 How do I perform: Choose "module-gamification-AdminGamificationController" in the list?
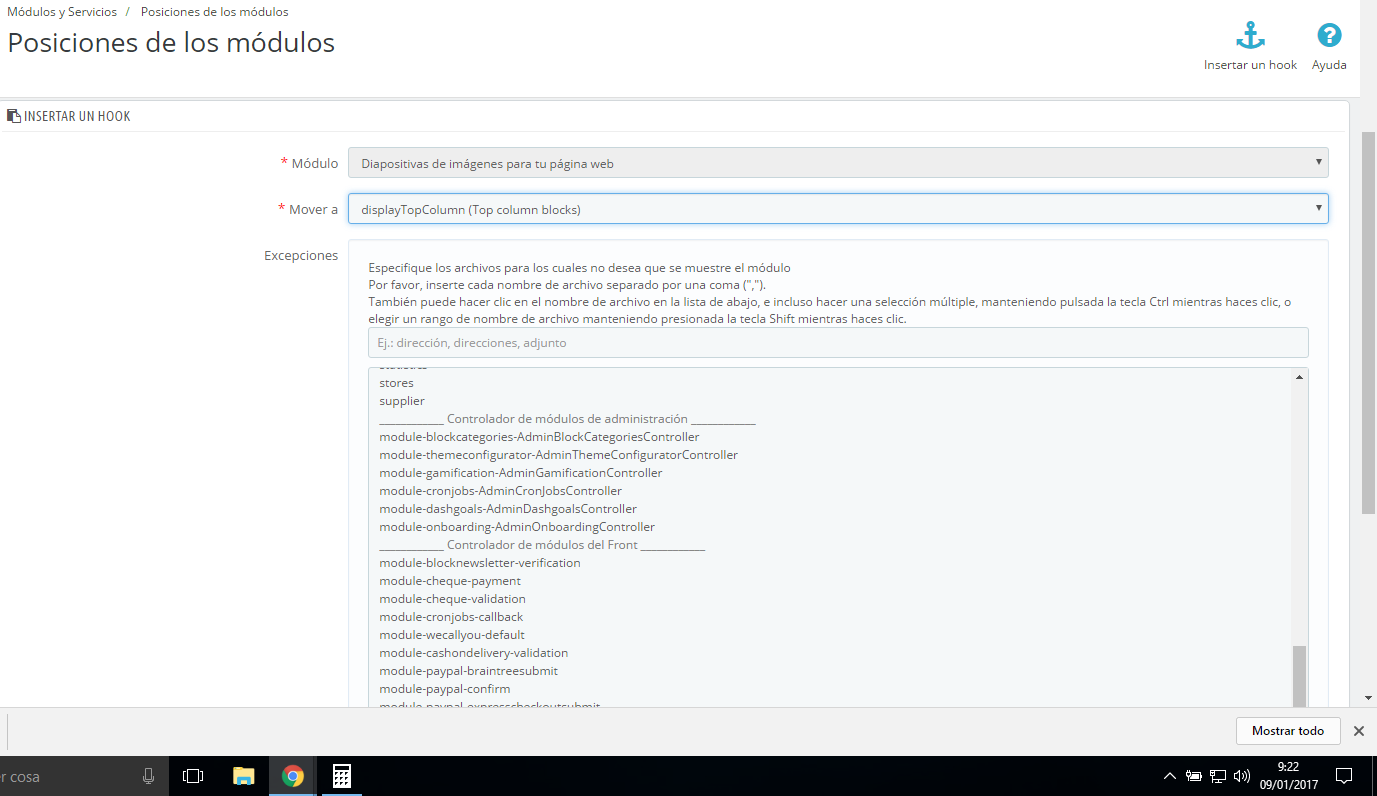coord(521,473)
